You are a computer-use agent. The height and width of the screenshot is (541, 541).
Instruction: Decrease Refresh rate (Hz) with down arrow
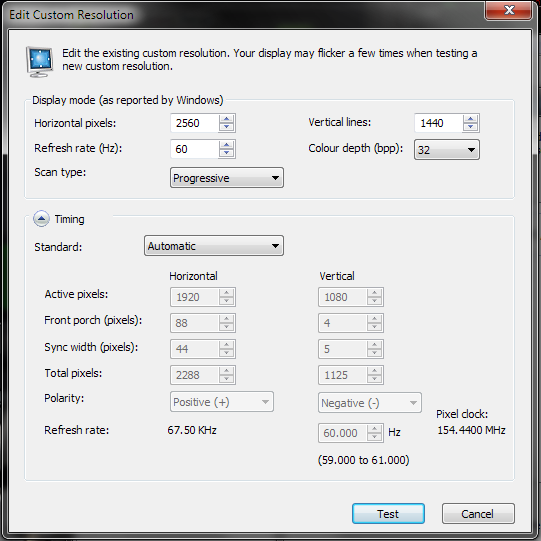click(227, 153)
